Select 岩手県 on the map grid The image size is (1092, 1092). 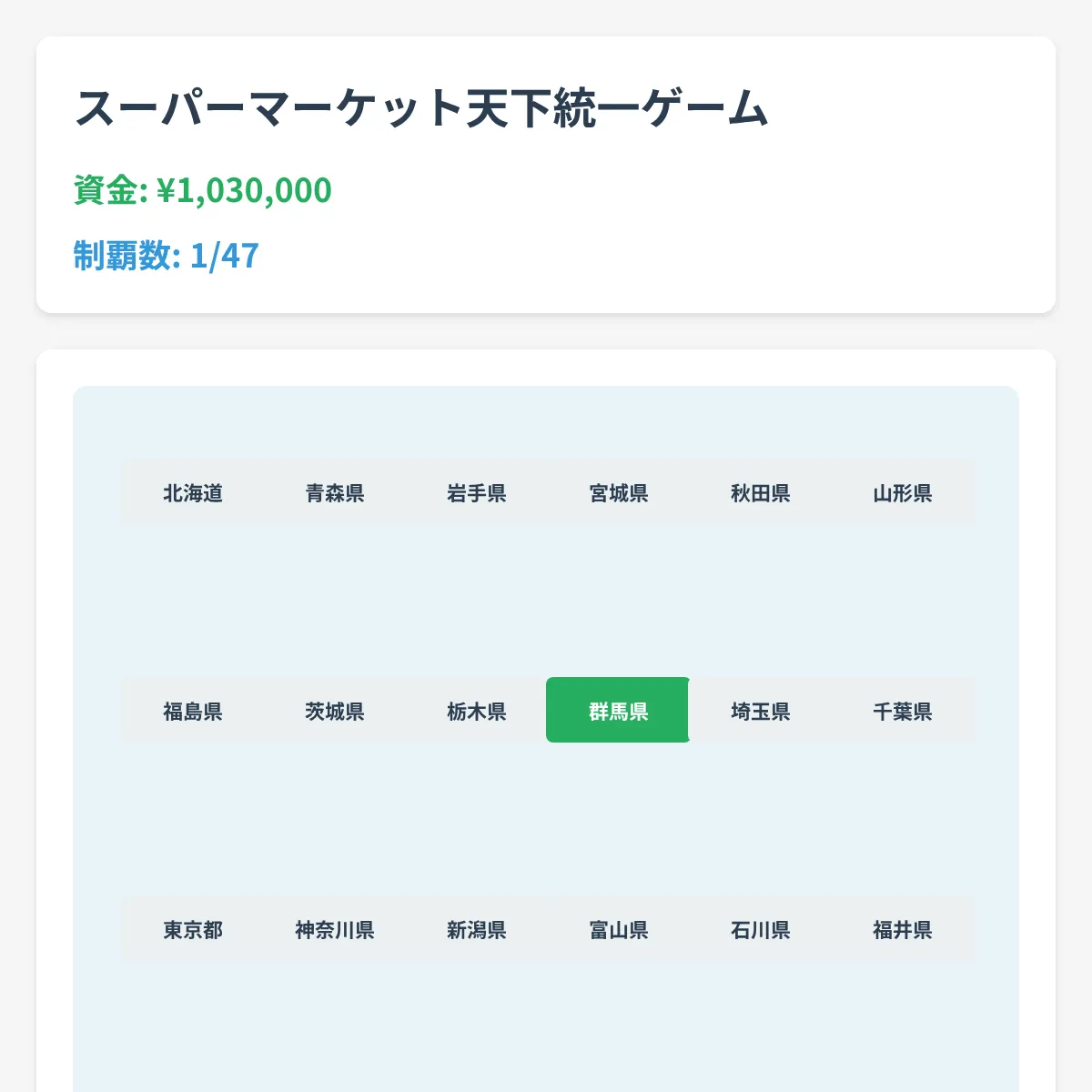tap(477, 493)
